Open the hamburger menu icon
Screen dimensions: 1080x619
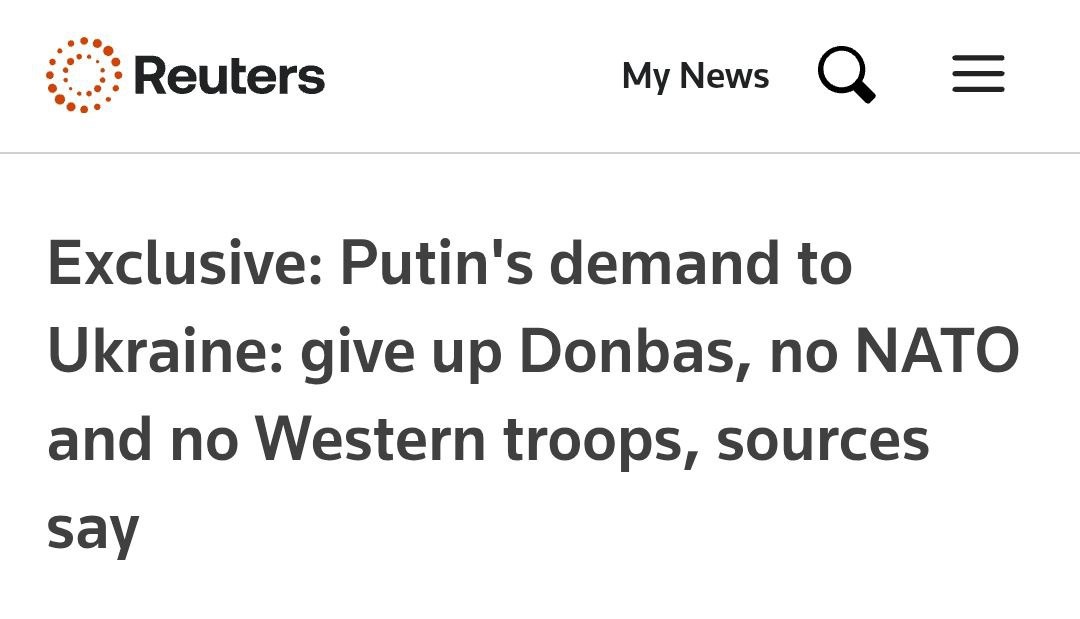(x=978, y=74)
